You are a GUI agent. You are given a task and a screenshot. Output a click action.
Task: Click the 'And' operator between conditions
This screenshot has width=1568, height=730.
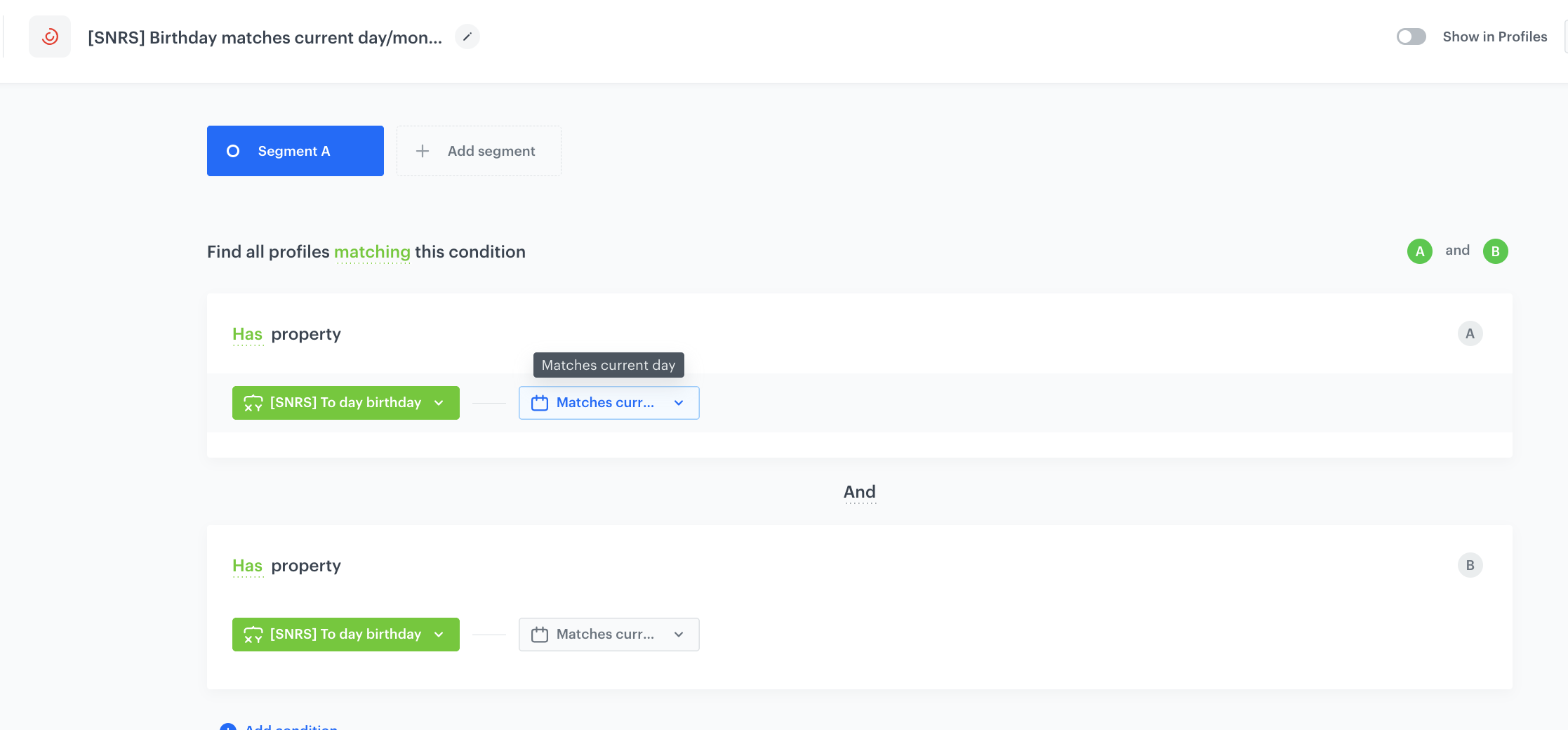pos(859,492)
